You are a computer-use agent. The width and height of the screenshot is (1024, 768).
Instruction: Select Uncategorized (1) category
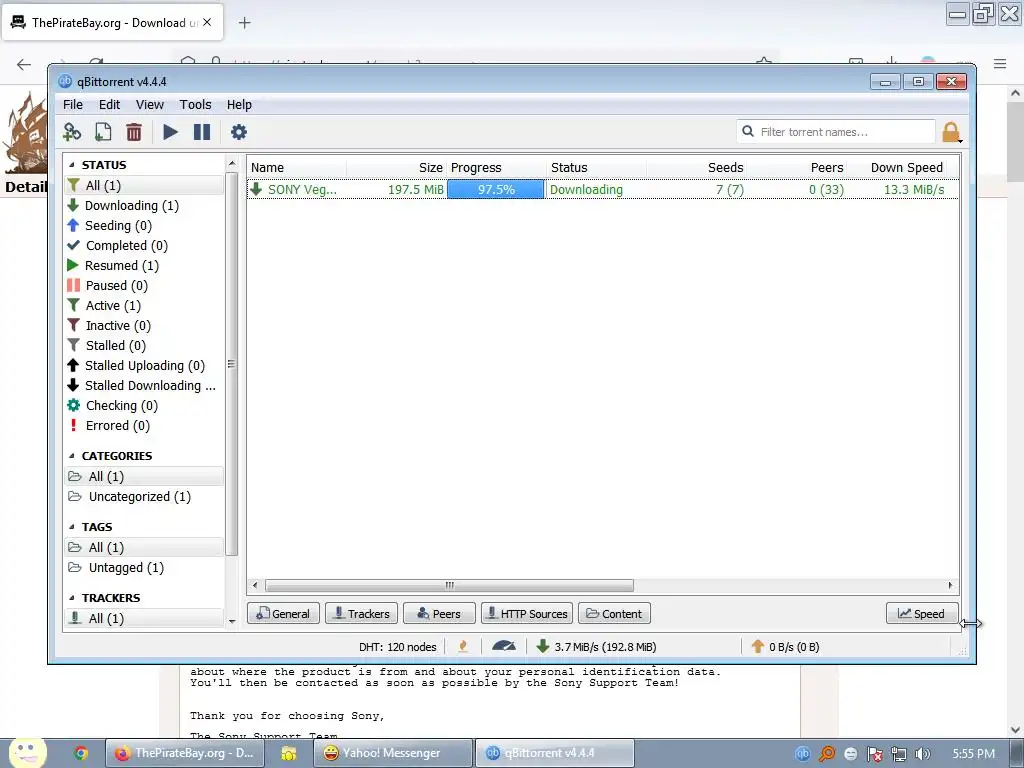[144, 497]
